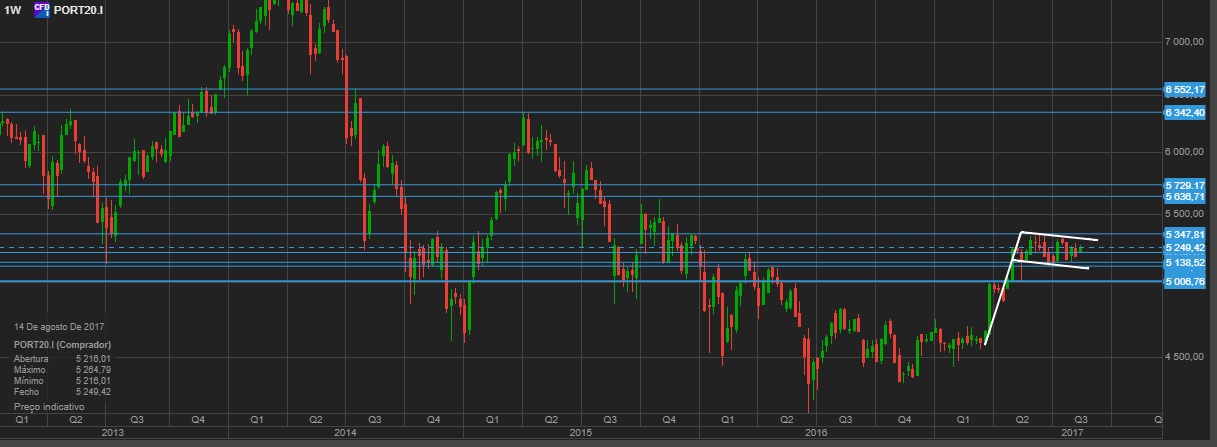Viewport: 1217px width, 447px height.
Task: Click the Máximo value 5 264,79
Action: pos(92,369)
